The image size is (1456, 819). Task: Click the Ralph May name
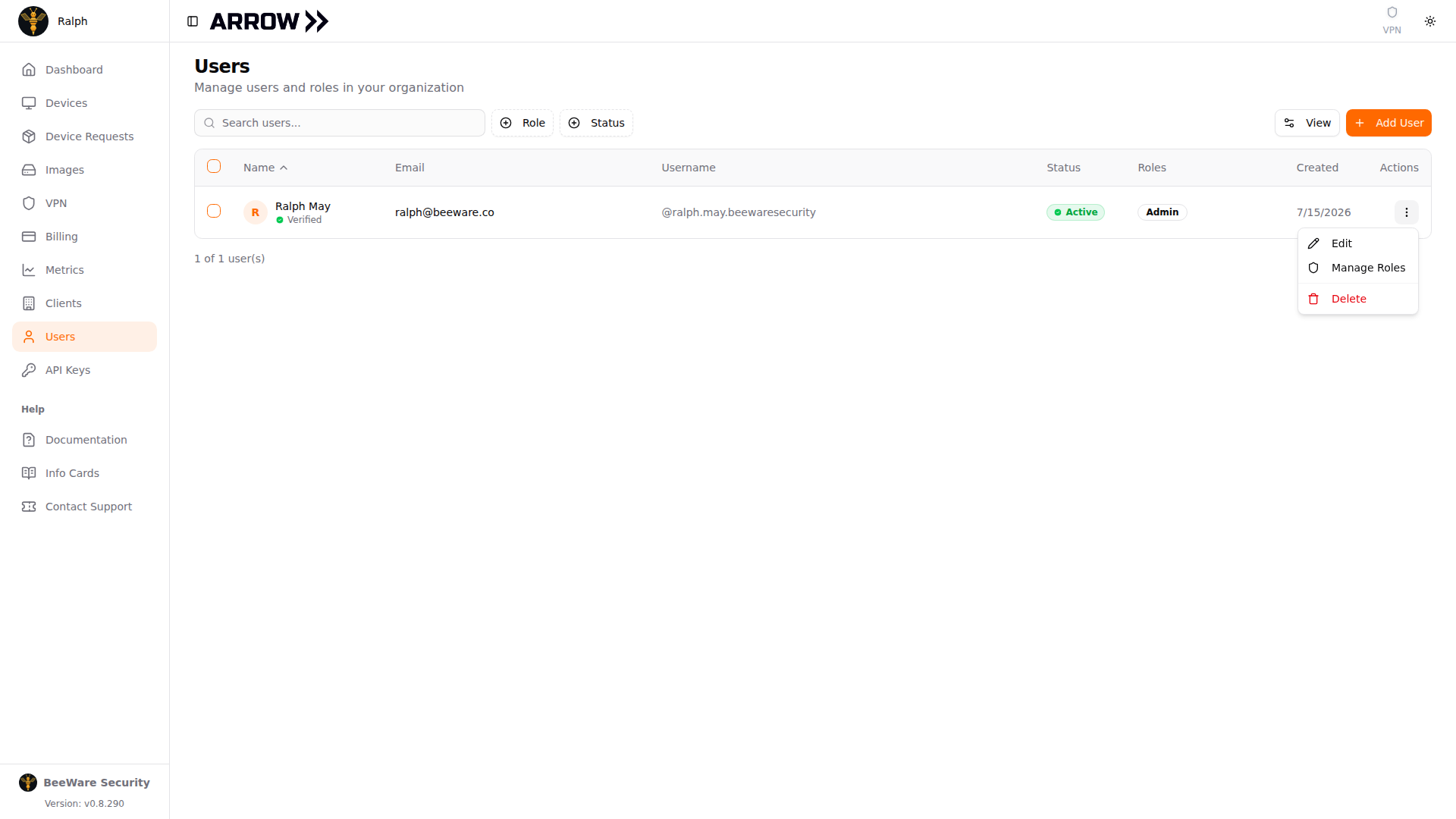[x=303, y=206]
